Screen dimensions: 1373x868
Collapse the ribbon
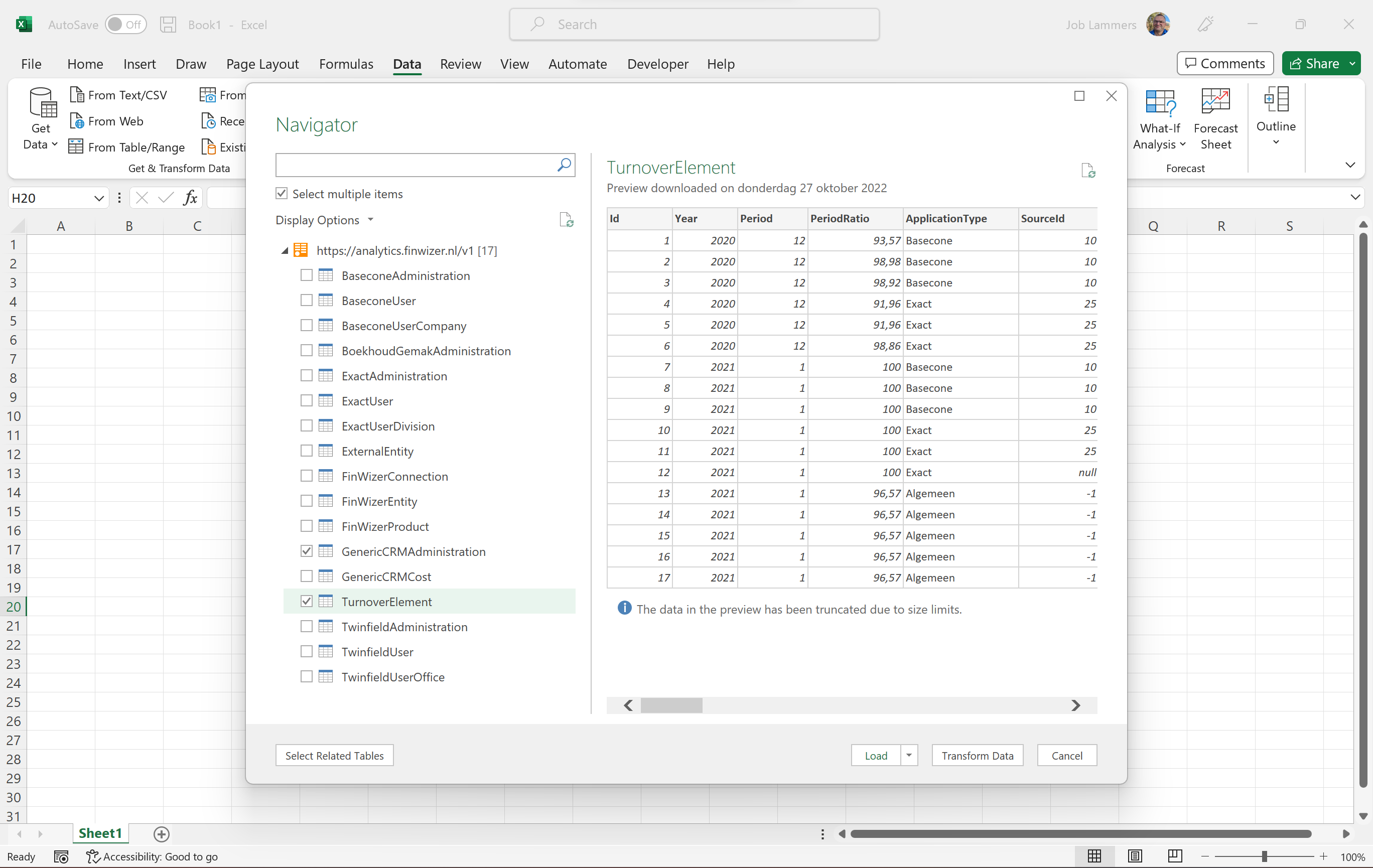coord(1349,165)
